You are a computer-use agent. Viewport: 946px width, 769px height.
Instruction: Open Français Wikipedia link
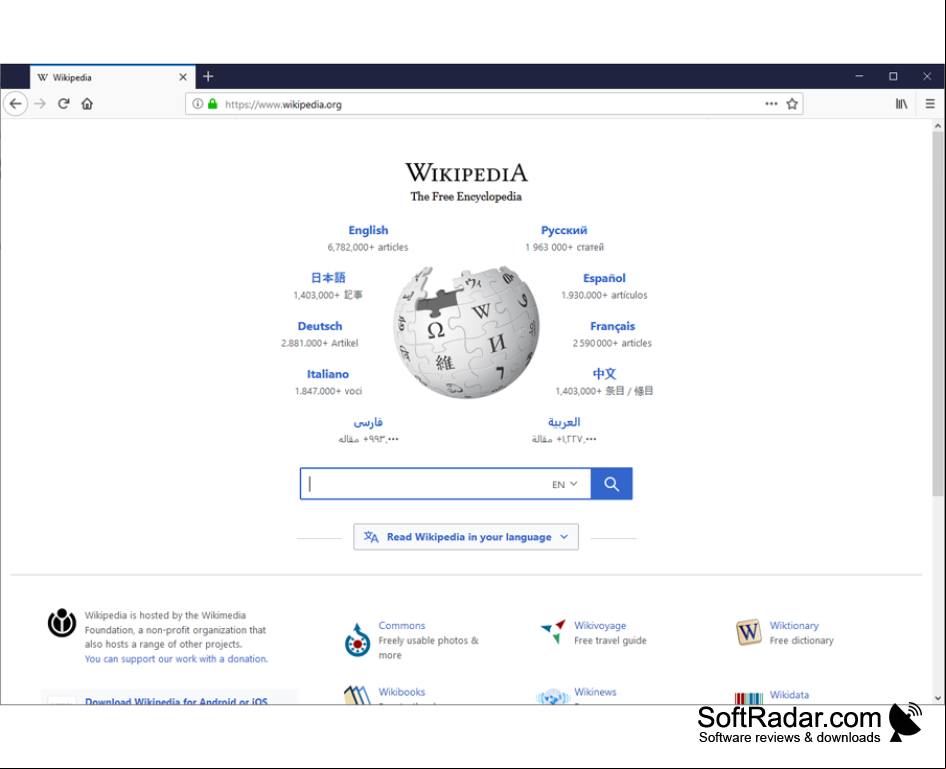[x=612, y=326]
